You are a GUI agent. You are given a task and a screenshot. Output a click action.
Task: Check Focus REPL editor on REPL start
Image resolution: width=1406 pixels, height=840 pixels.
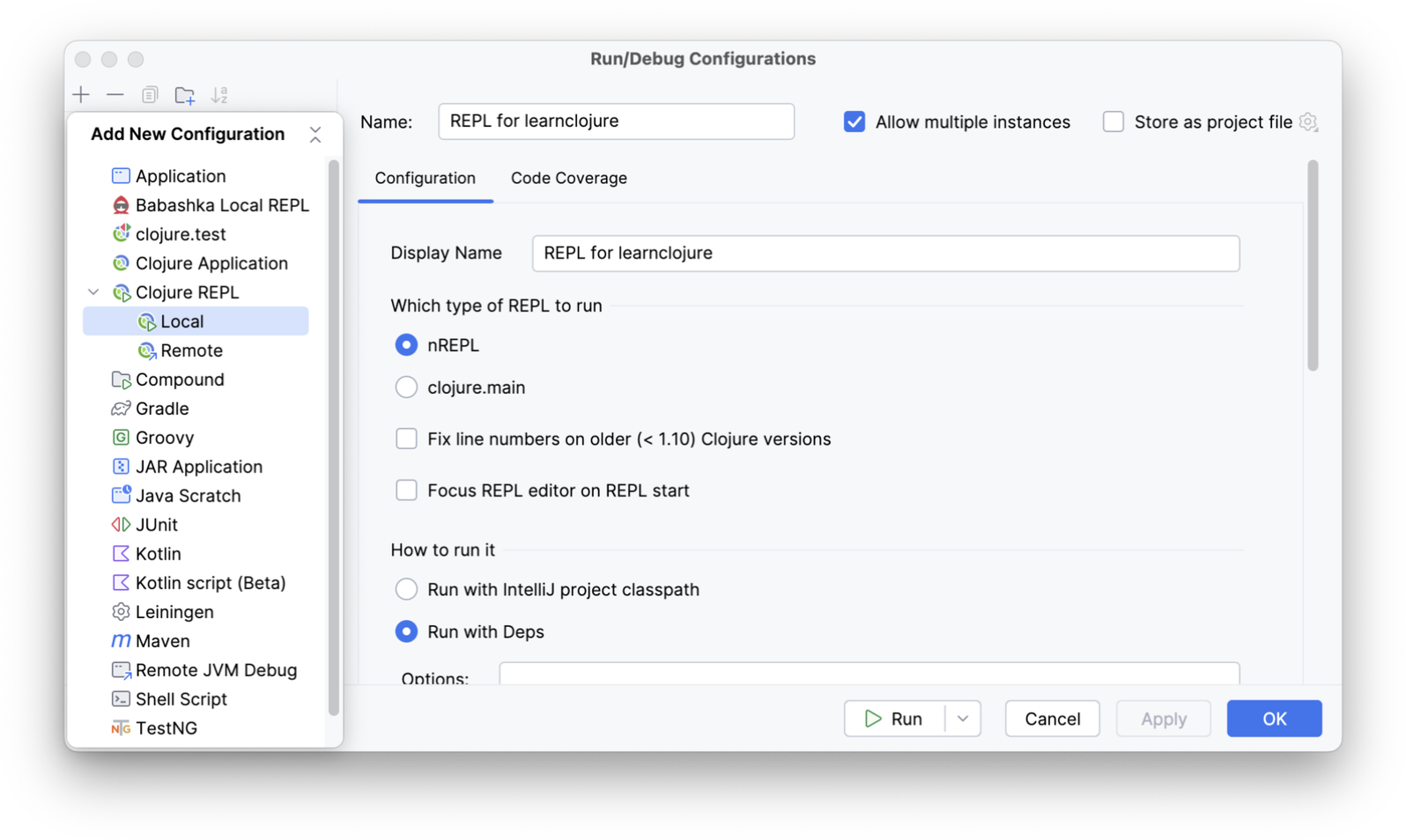(x=406, y=490)
